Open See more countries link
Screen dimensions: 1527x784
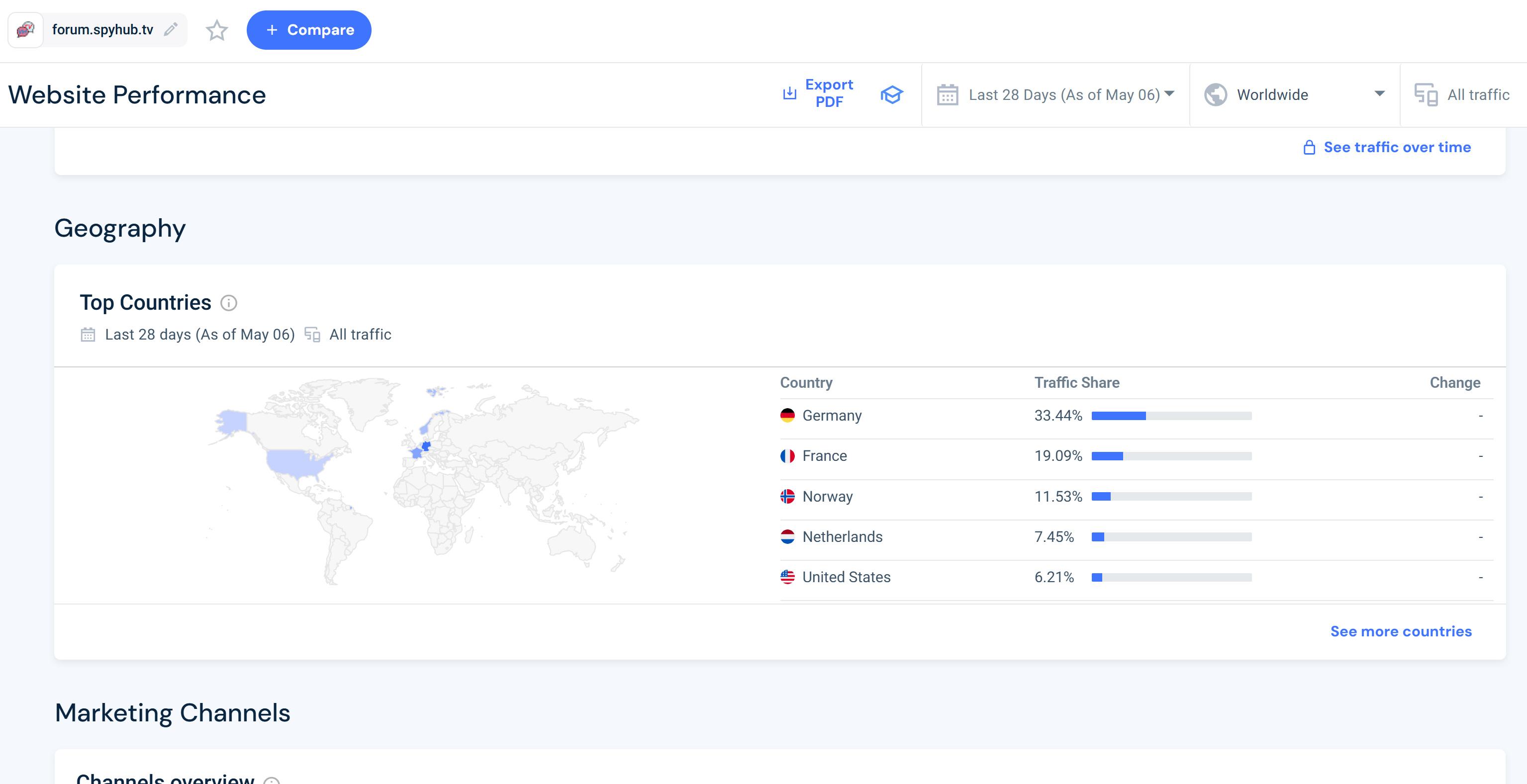coord(1400,631)
